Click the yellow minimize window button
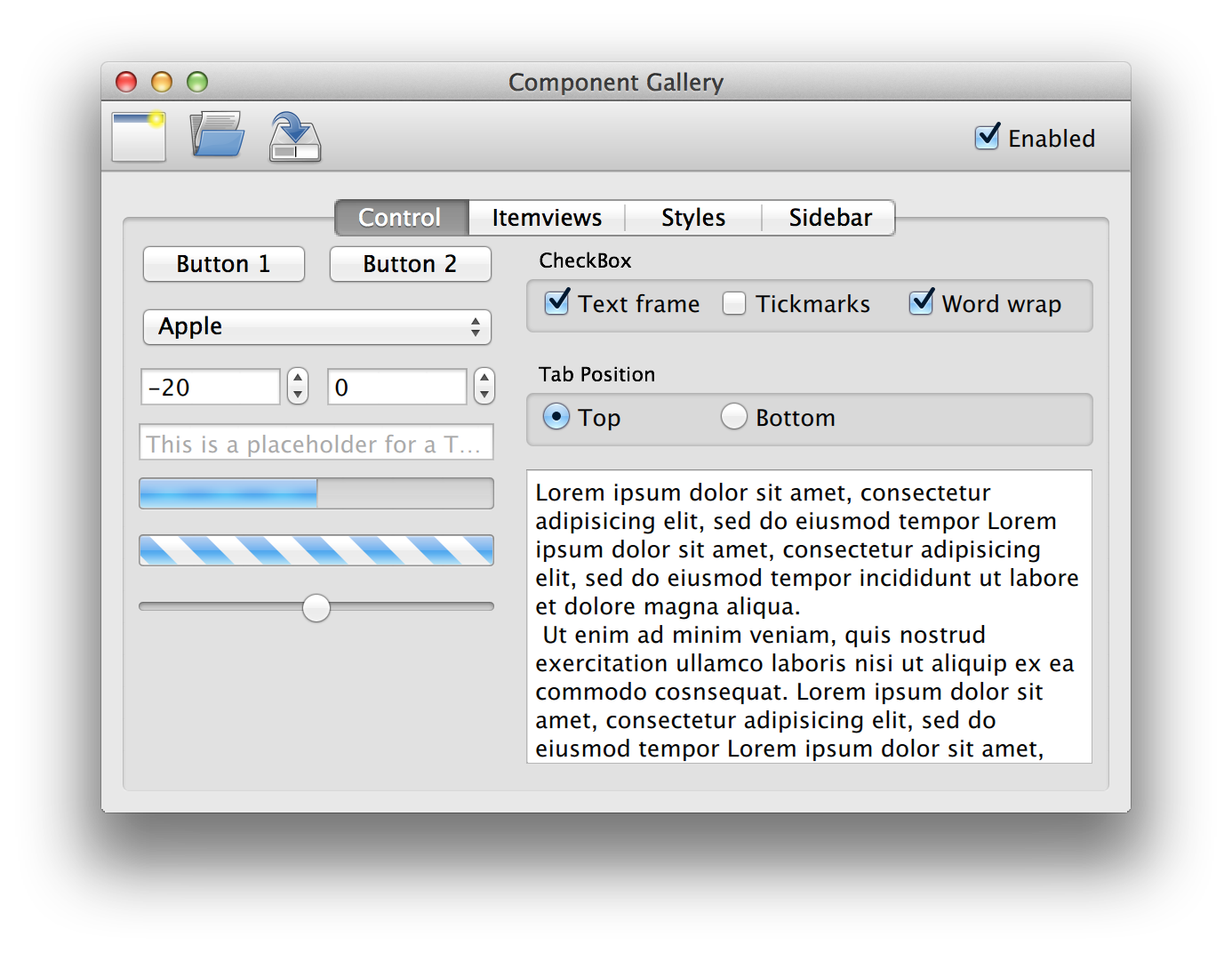 point(162,83)
